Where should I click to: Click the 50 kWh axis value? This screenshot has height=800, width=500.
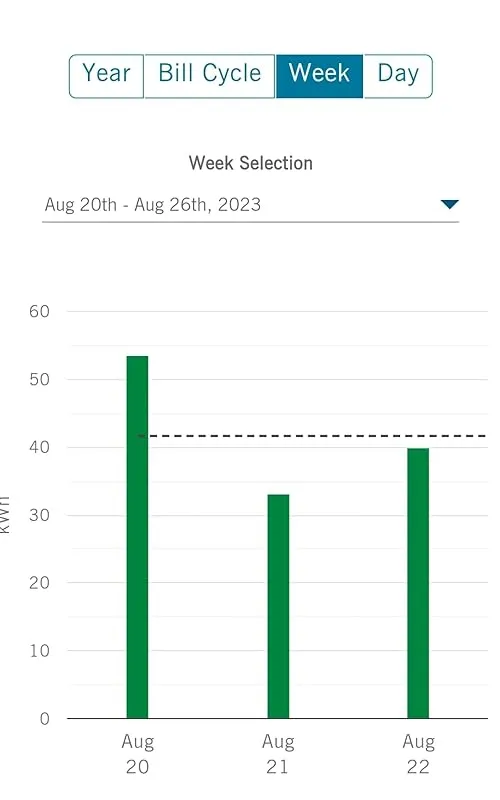pyautogui.click(x=39, y=380)
